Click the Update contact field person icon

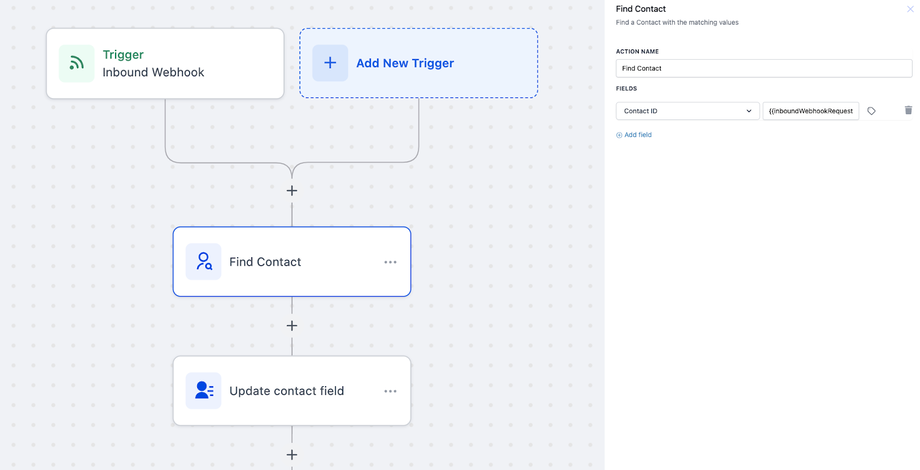coord(204,391)
